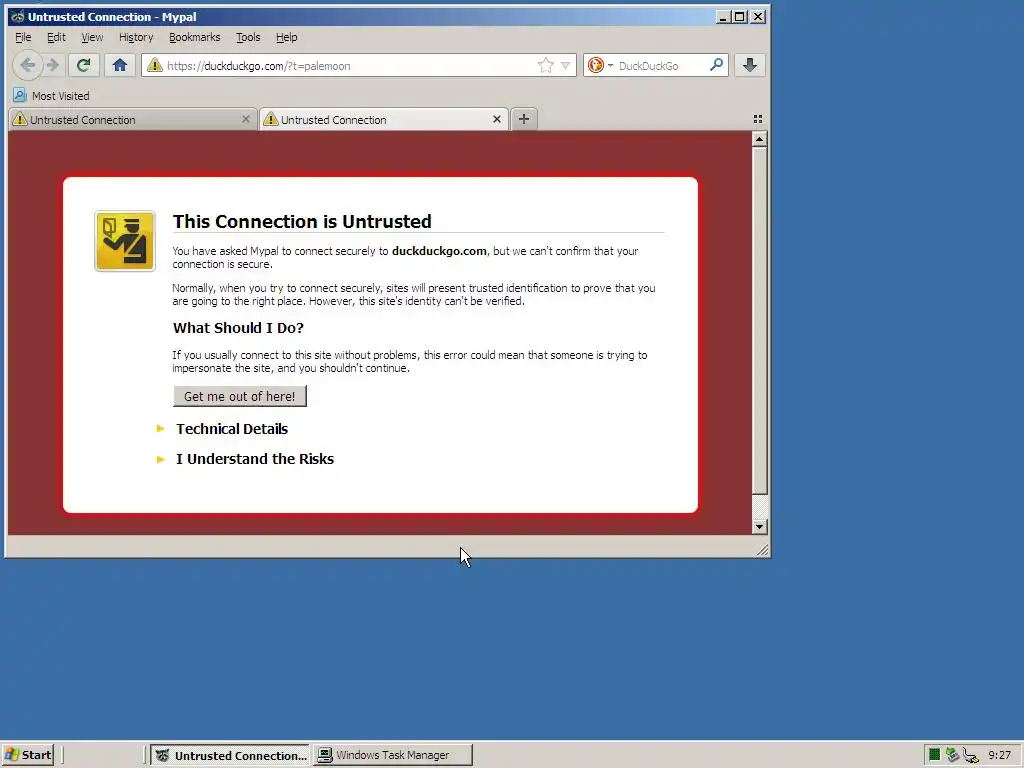Click the green CPU meter tray icon

tap(935, 755)
